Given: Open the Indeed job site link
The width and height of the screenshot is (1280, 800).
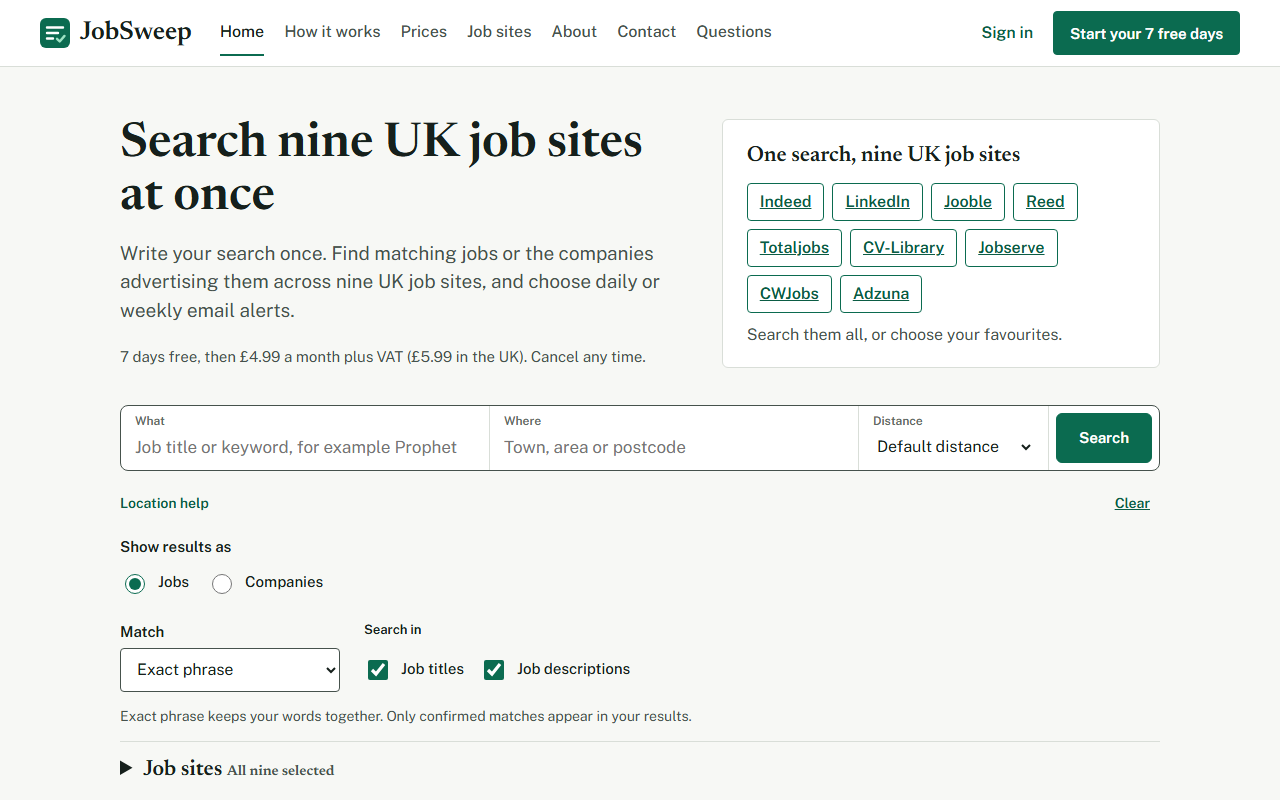Looking at the screenshot, I should click(785, 202).
